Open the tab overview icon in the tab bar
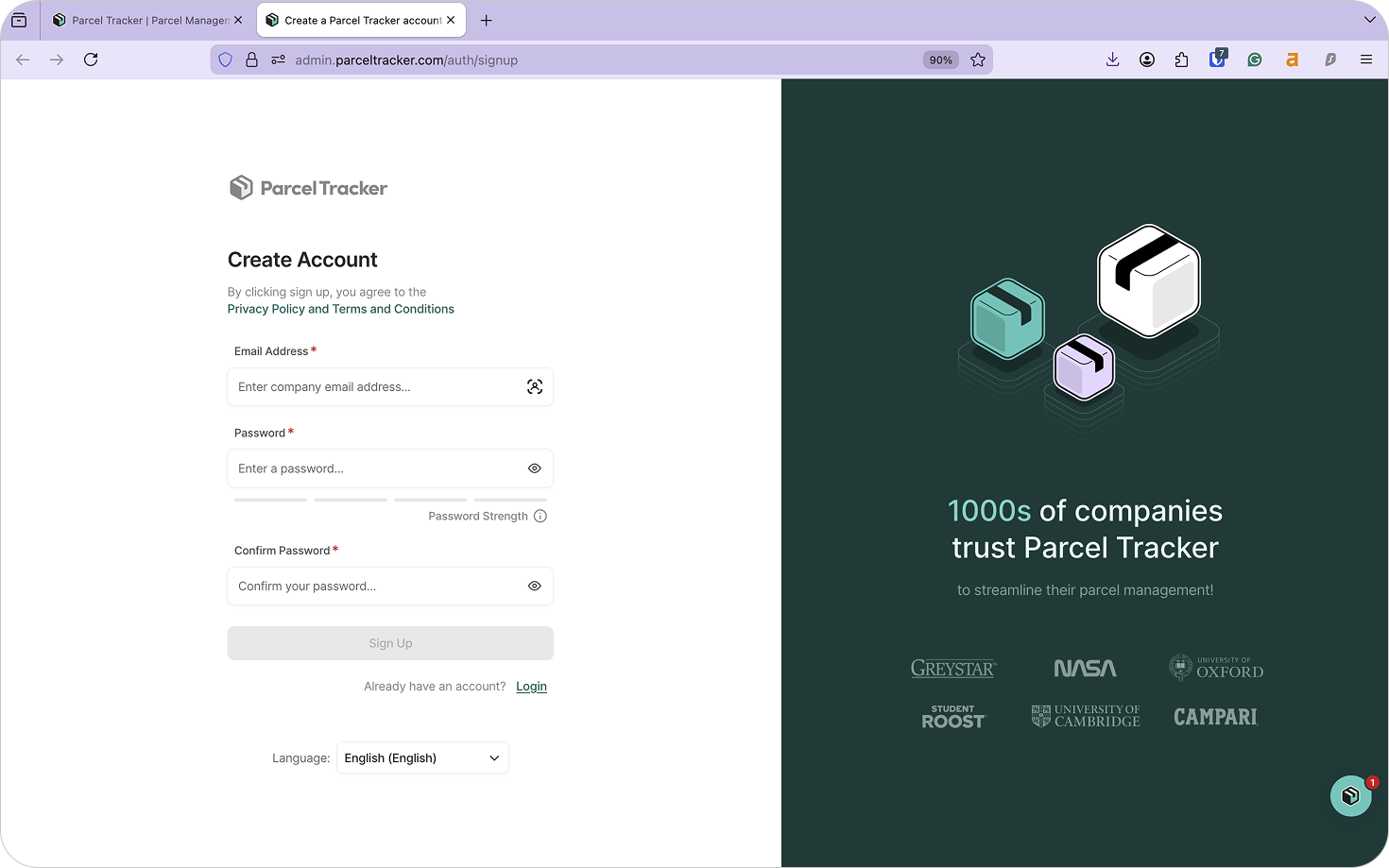Image resolution: width=1389 pixels, height=868 pixels. point(19,20)
